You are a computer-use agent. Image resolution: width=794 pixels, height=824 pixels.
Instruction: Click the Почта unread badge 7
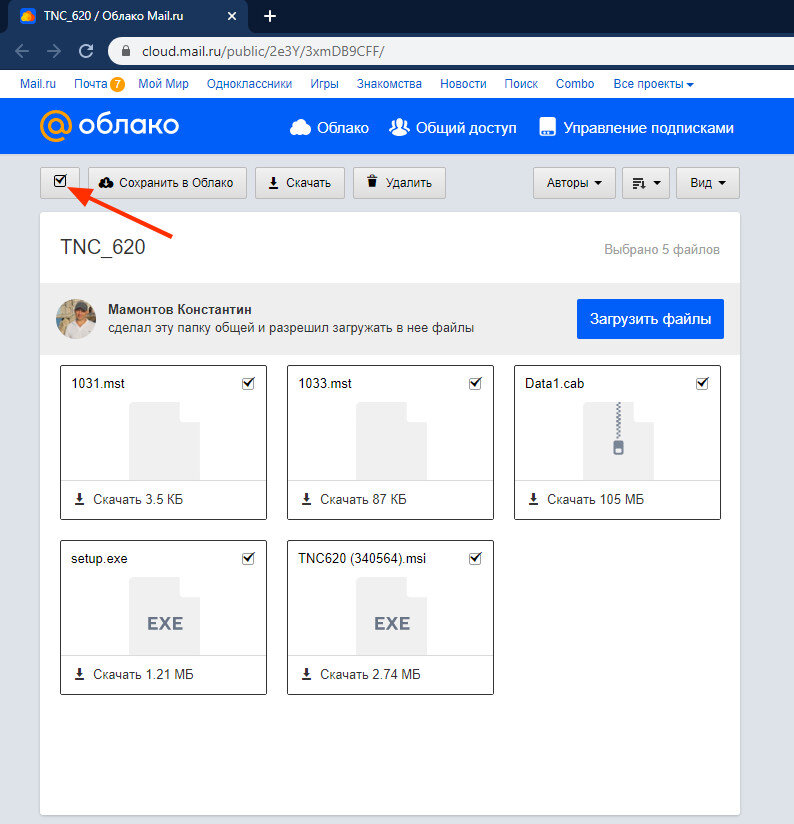pos(117,84)
